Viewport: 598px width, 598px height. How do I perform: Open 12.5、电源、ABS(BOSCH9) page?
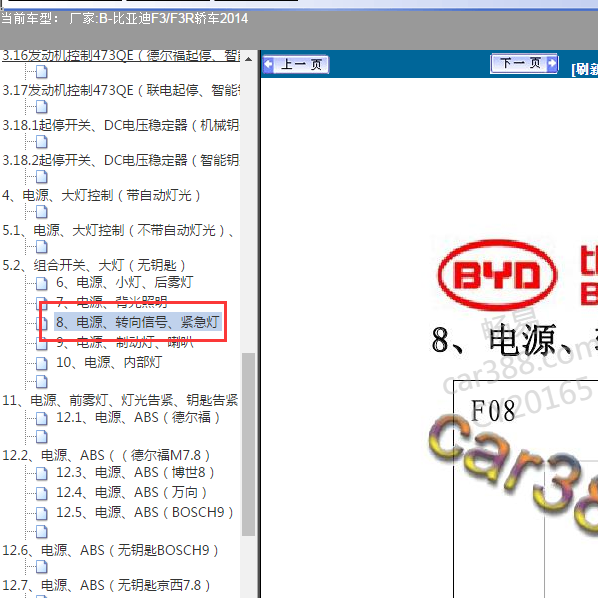[x=145, y=512]
